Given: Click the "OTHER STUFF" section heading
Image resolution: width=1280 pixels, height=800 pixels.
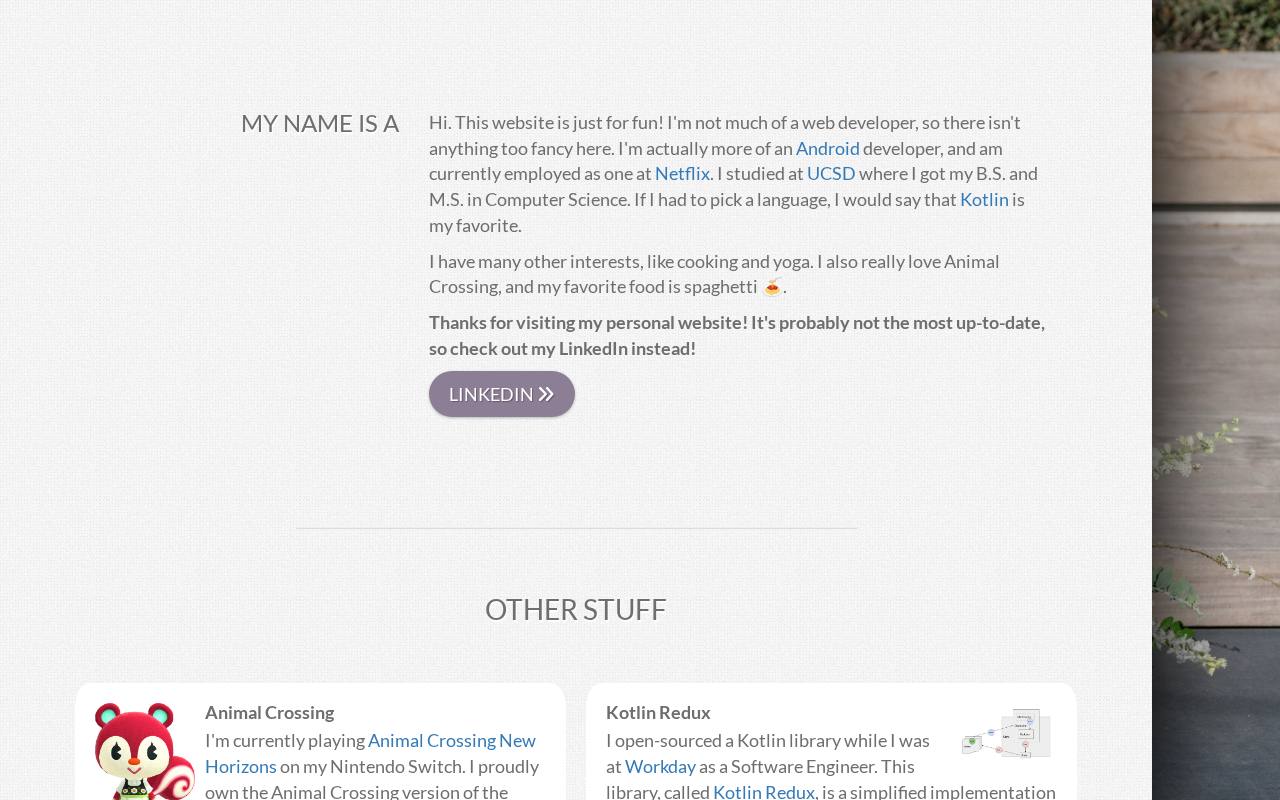Looking at the screenshot, I should [575, 609].
